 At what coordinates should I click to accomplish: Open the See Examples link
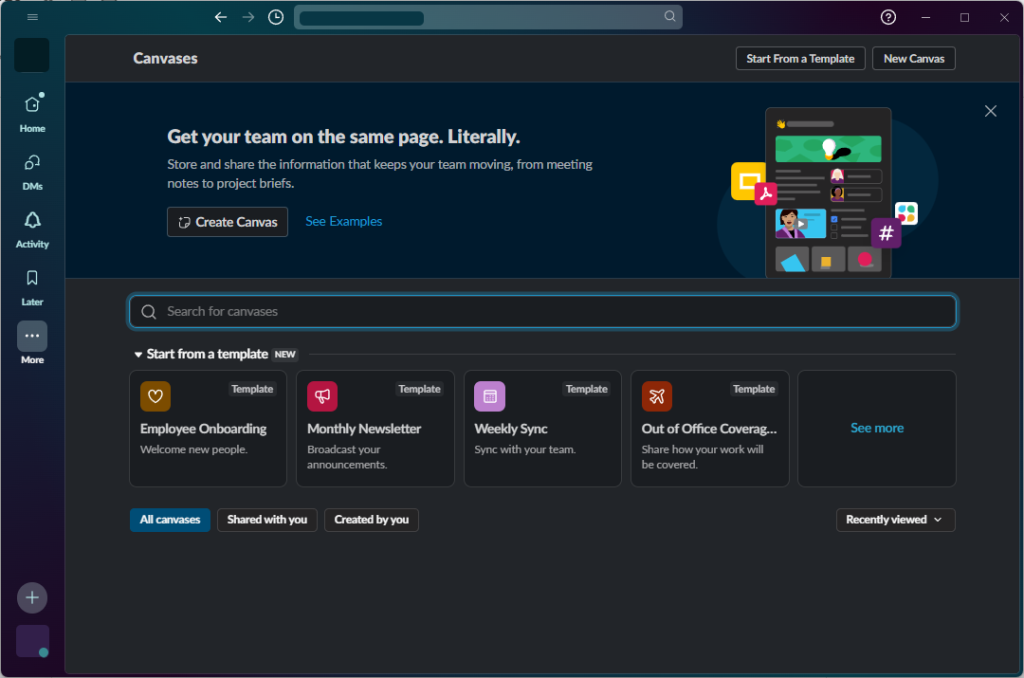(344, 221)
